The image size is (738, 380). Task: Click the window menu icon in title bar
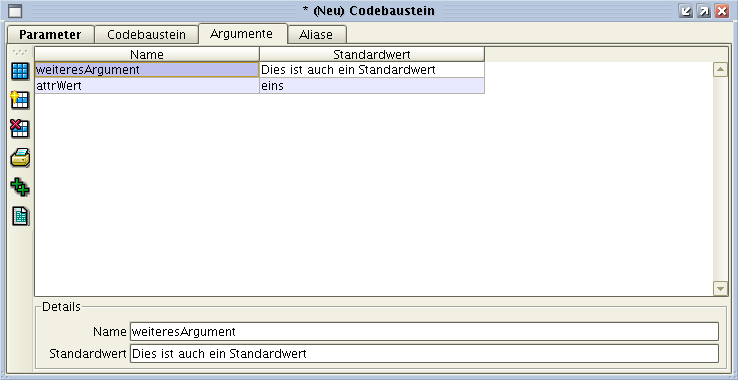click(x=15, y=10)
